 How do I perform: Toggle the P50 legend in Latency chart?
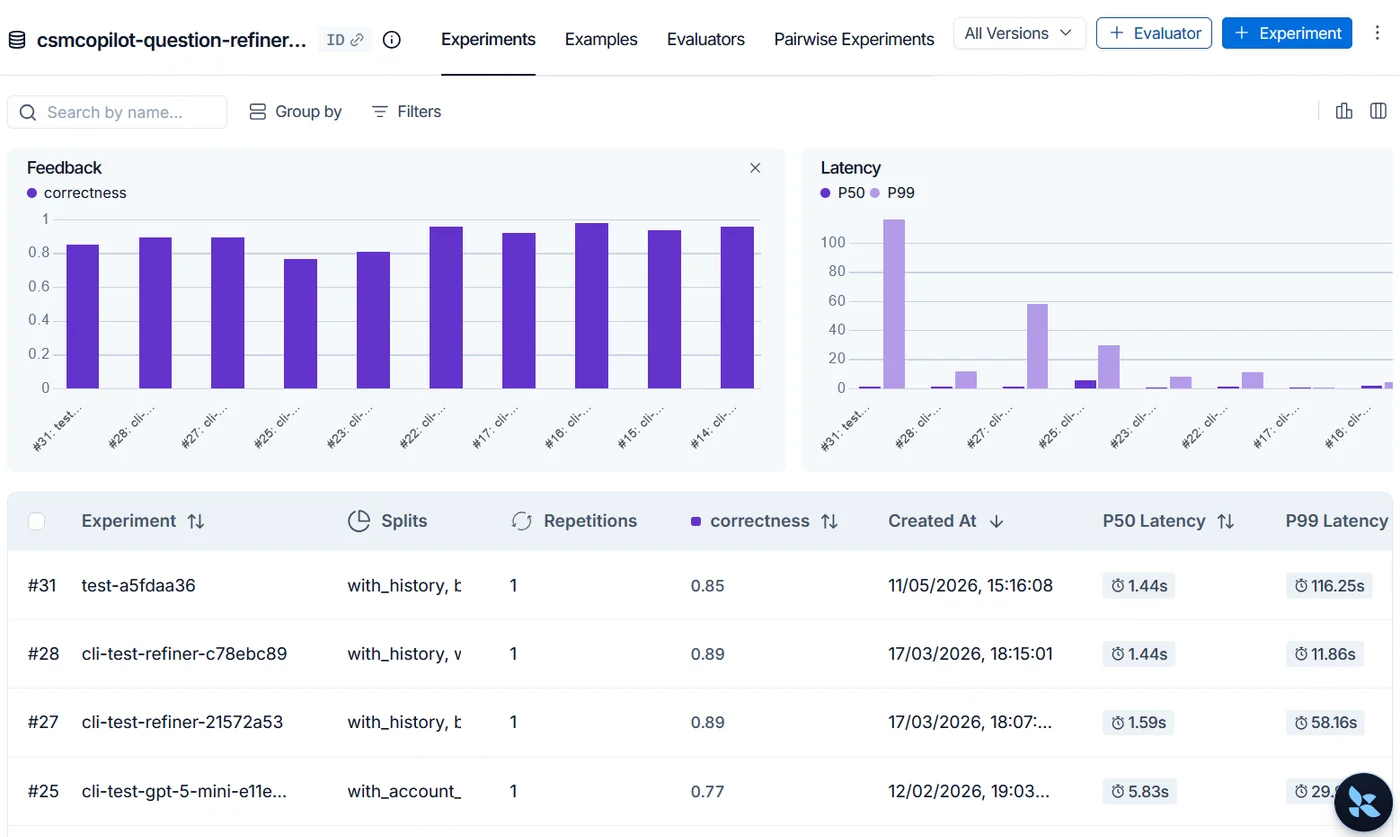[x=843, y=193]
